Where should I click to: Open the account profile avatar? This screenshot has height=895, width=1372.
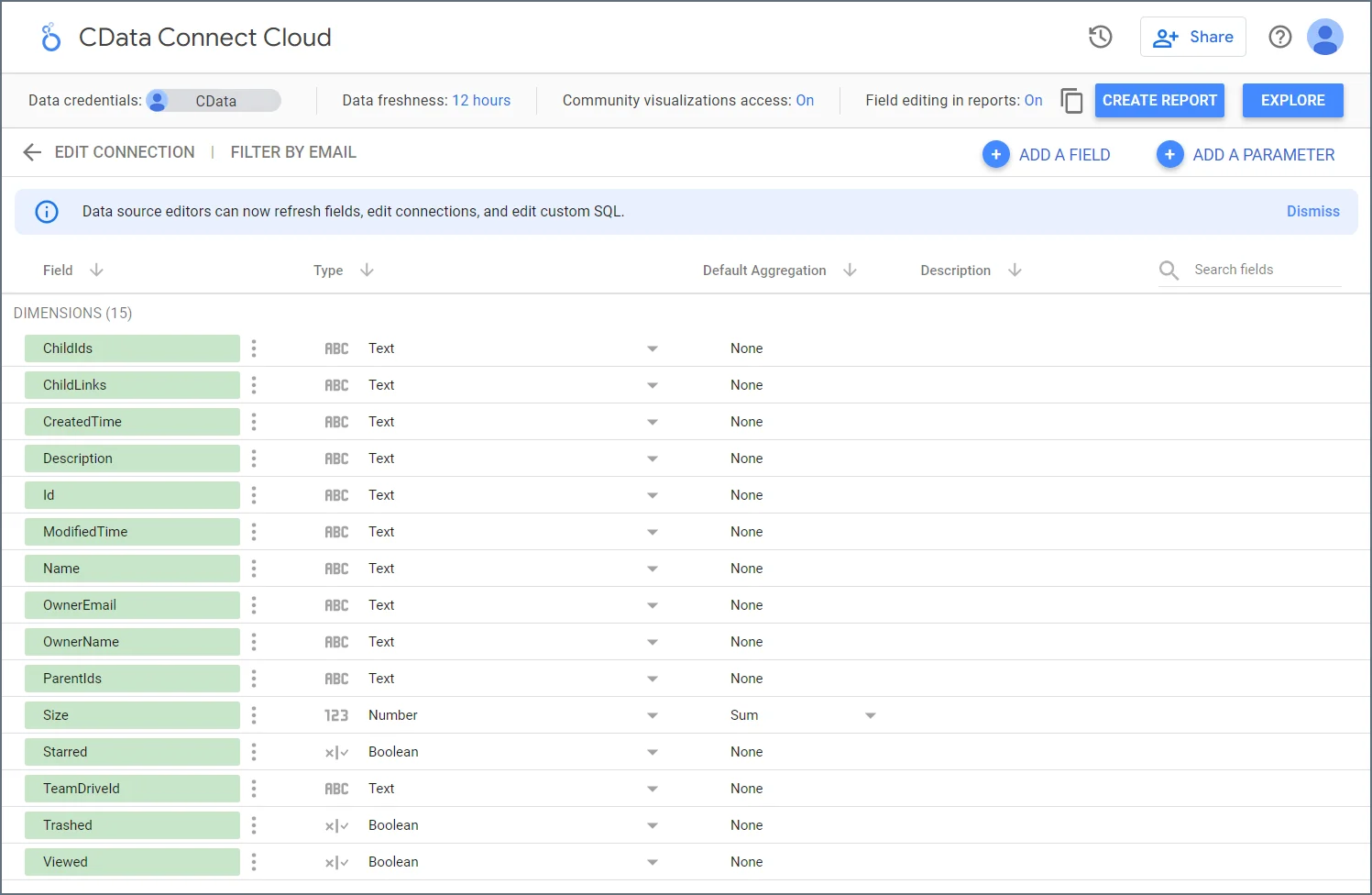point(1324,37)
